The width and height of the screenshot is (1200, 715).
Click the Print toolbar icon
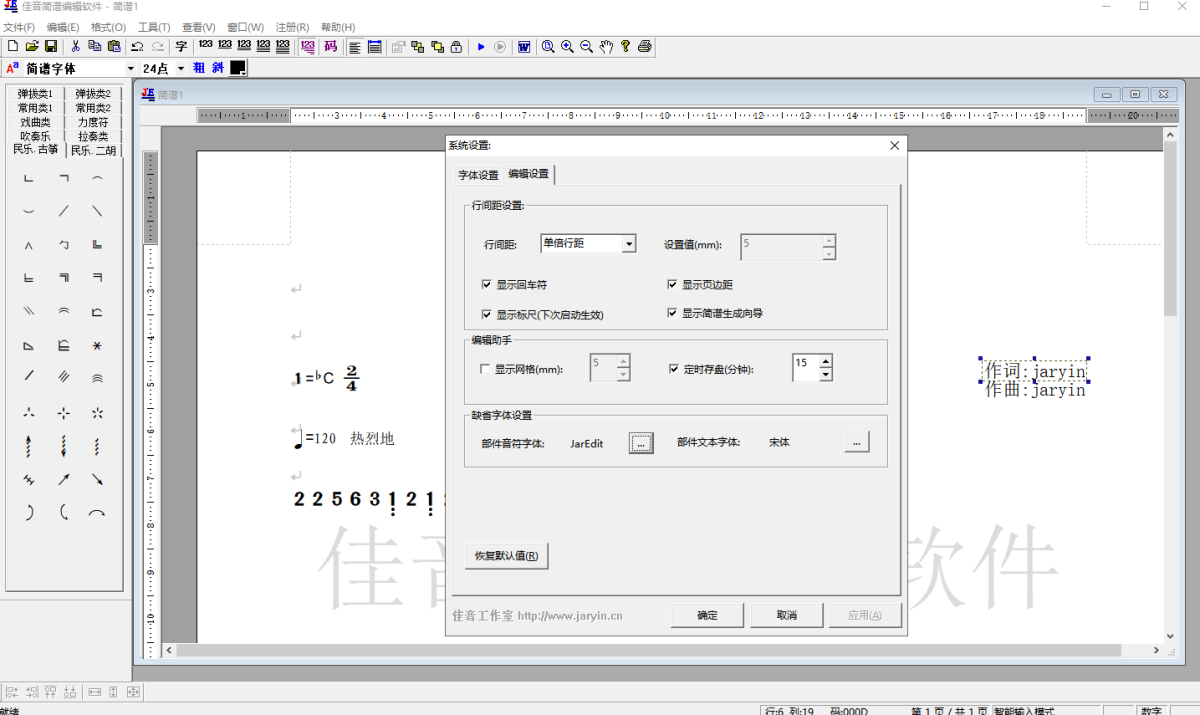[x=645, y=47]
